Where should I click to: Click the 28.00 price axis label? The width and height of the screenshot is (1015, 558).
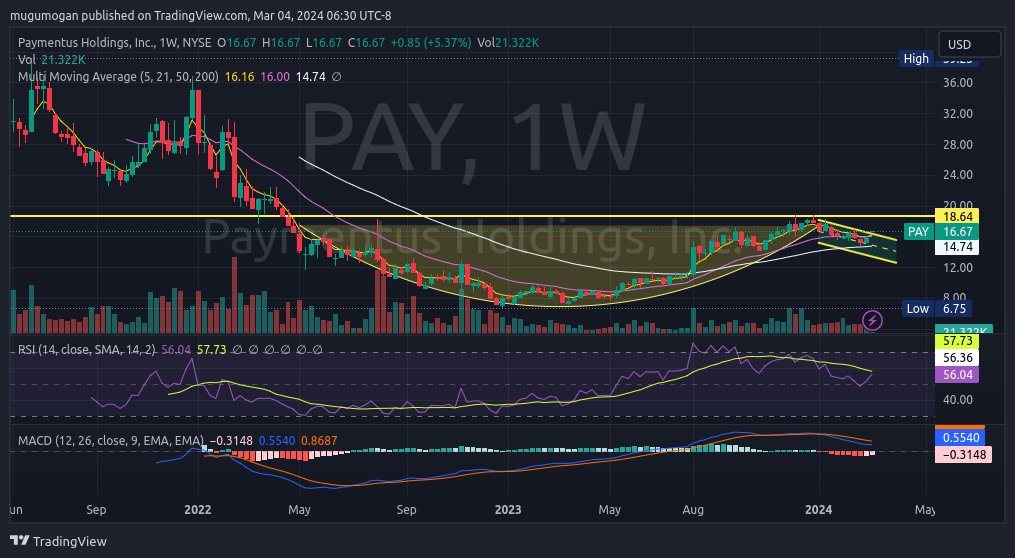click(x=957, y=144)
